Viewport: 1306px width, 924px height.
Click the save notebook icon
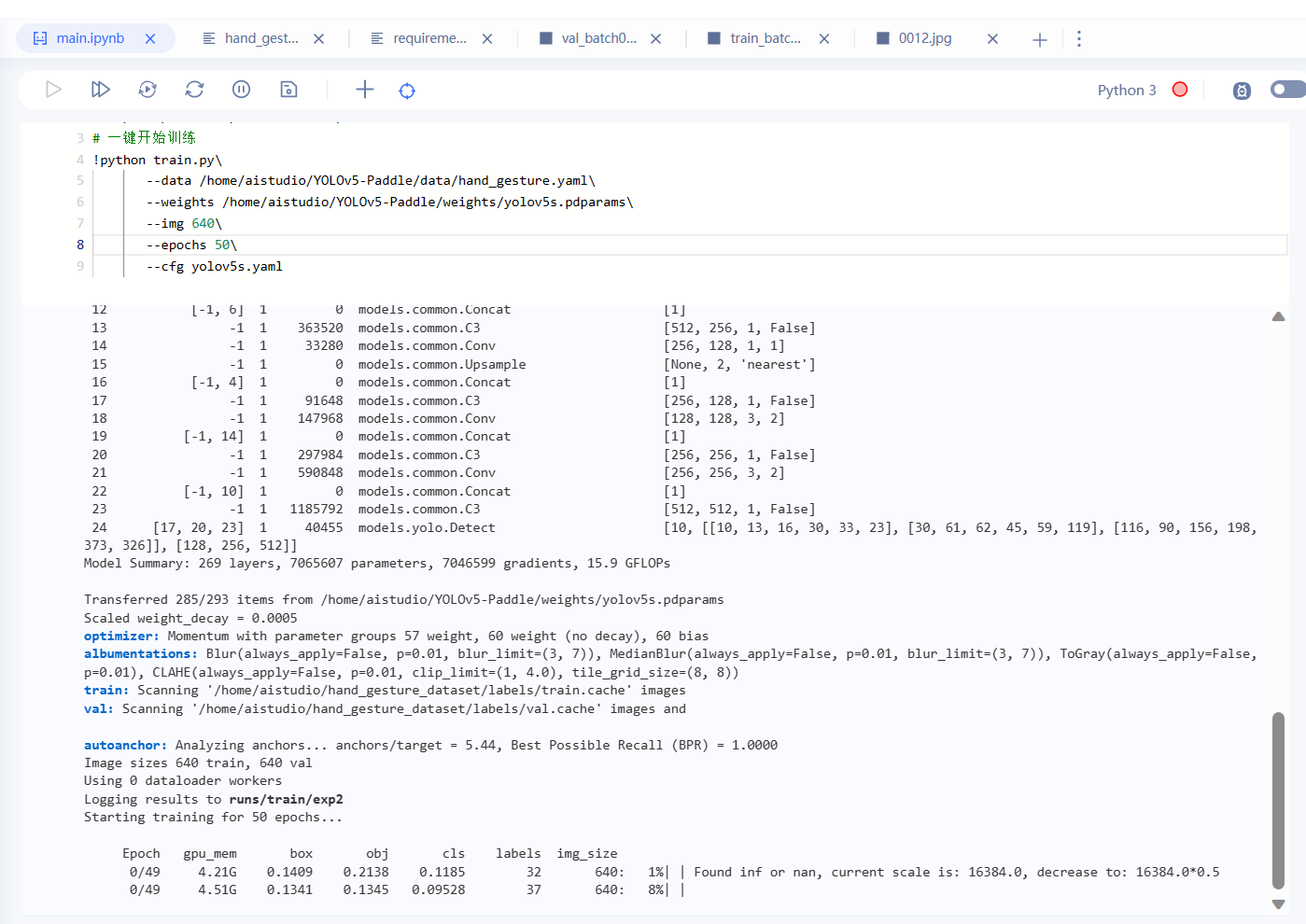click(x=288, y=90)
